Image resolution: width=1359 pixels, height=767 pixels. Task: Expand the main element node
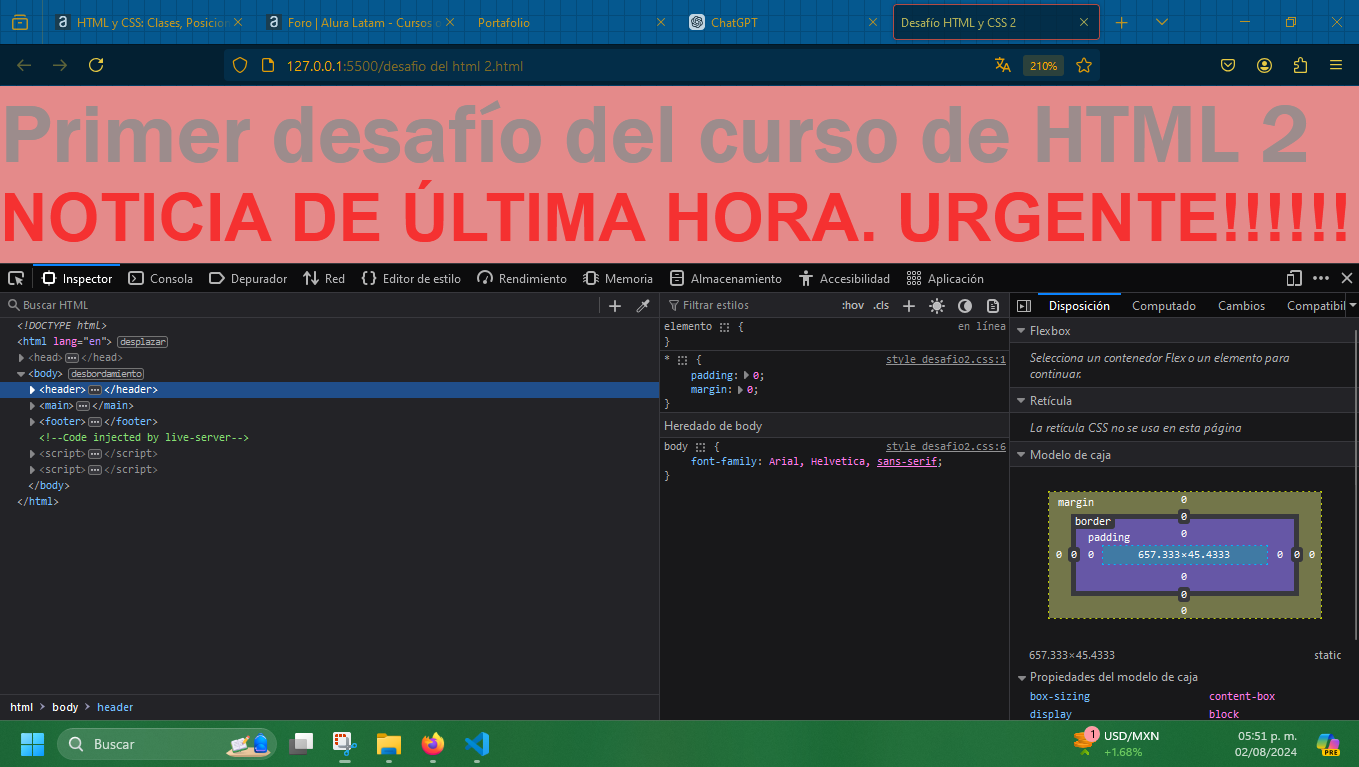coord(33,406)
